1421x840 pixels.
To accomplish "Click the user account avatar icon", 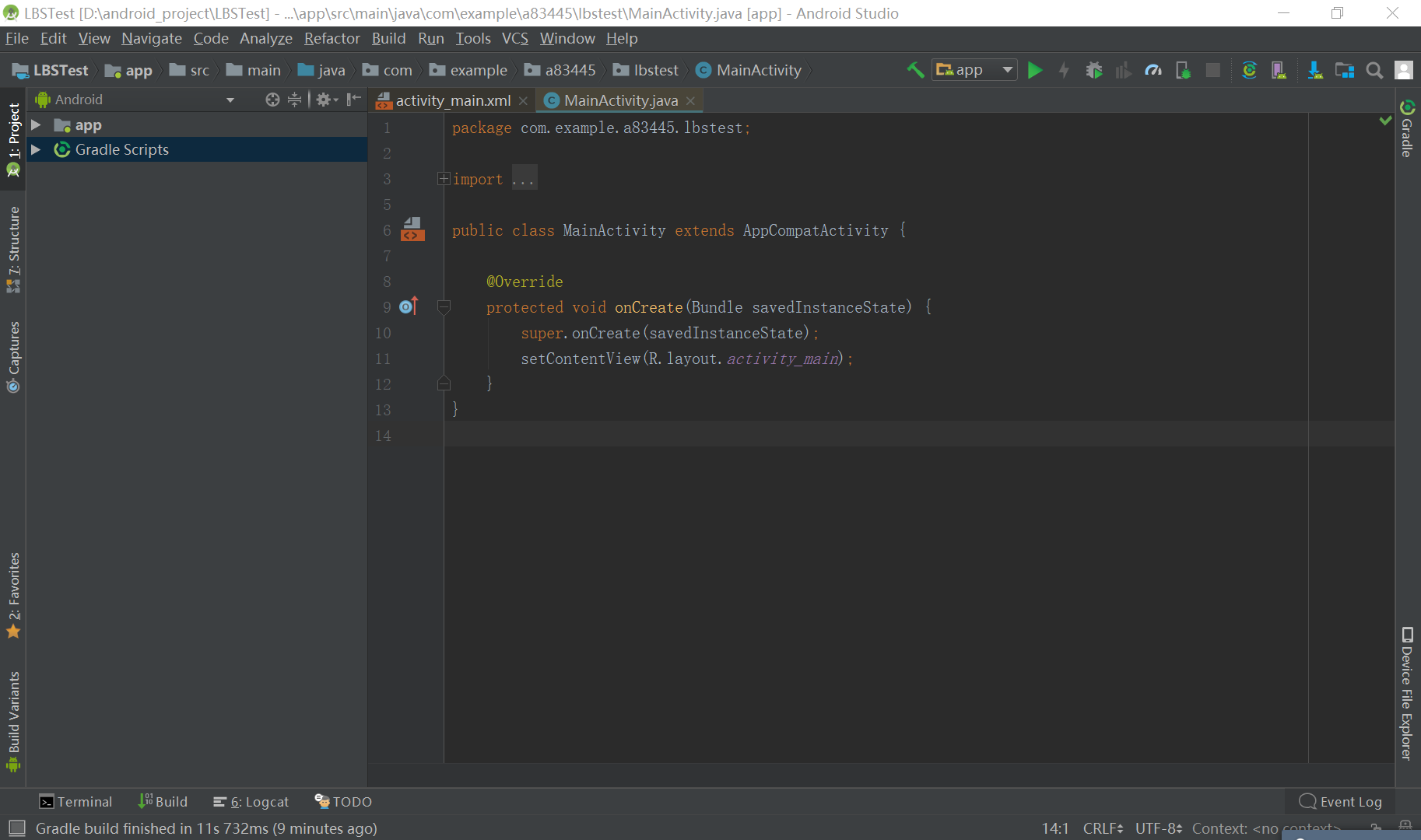I will click(1404, 70).
